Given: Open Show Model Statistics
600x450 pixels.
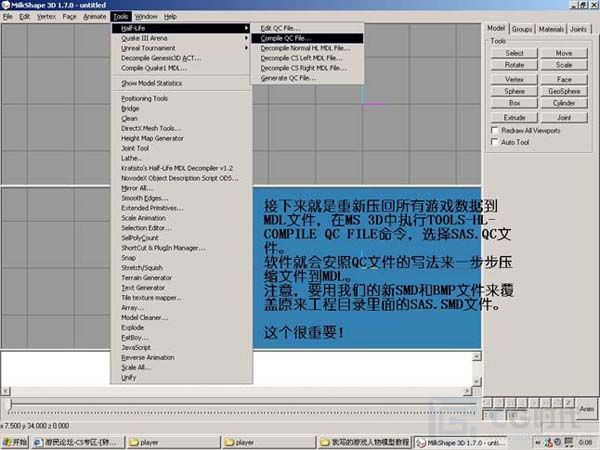Looking at the screenshot, I should click(181, 83).
